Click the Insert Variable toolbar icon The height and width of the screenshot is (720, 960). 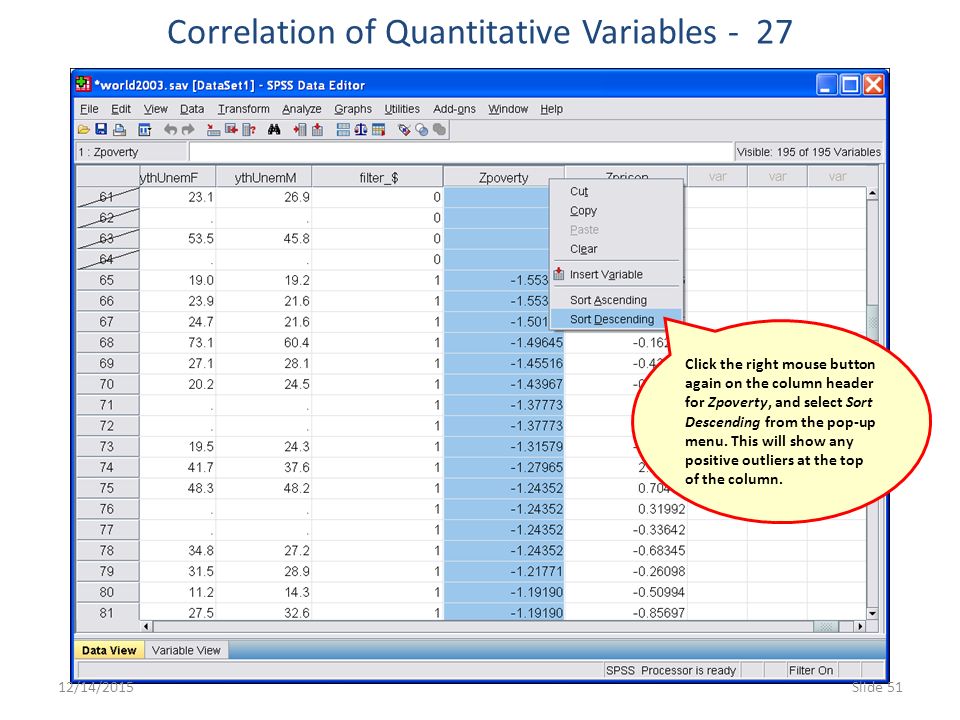[x=317, y=130]
